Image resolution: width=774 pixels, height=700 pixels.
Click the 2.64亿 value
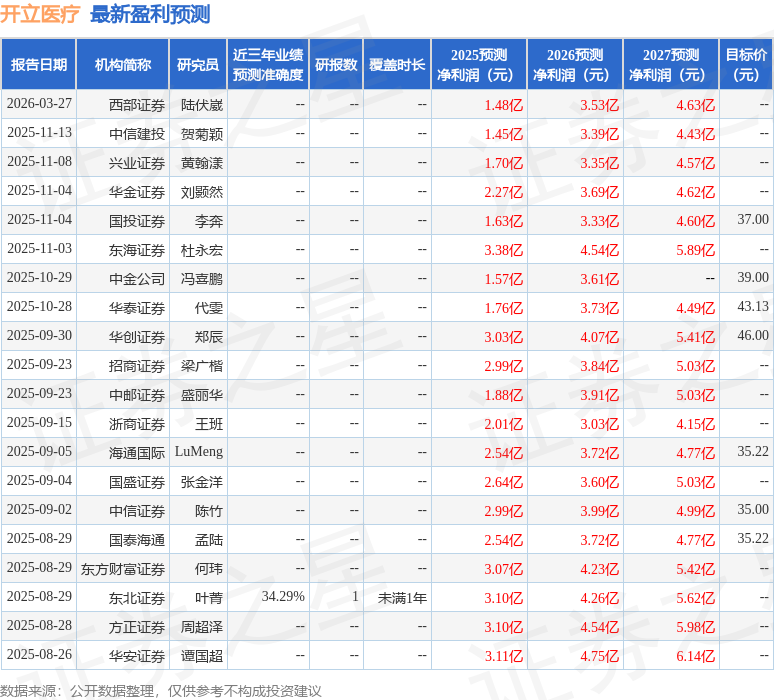pyautogui.click(x=503, y=482)
